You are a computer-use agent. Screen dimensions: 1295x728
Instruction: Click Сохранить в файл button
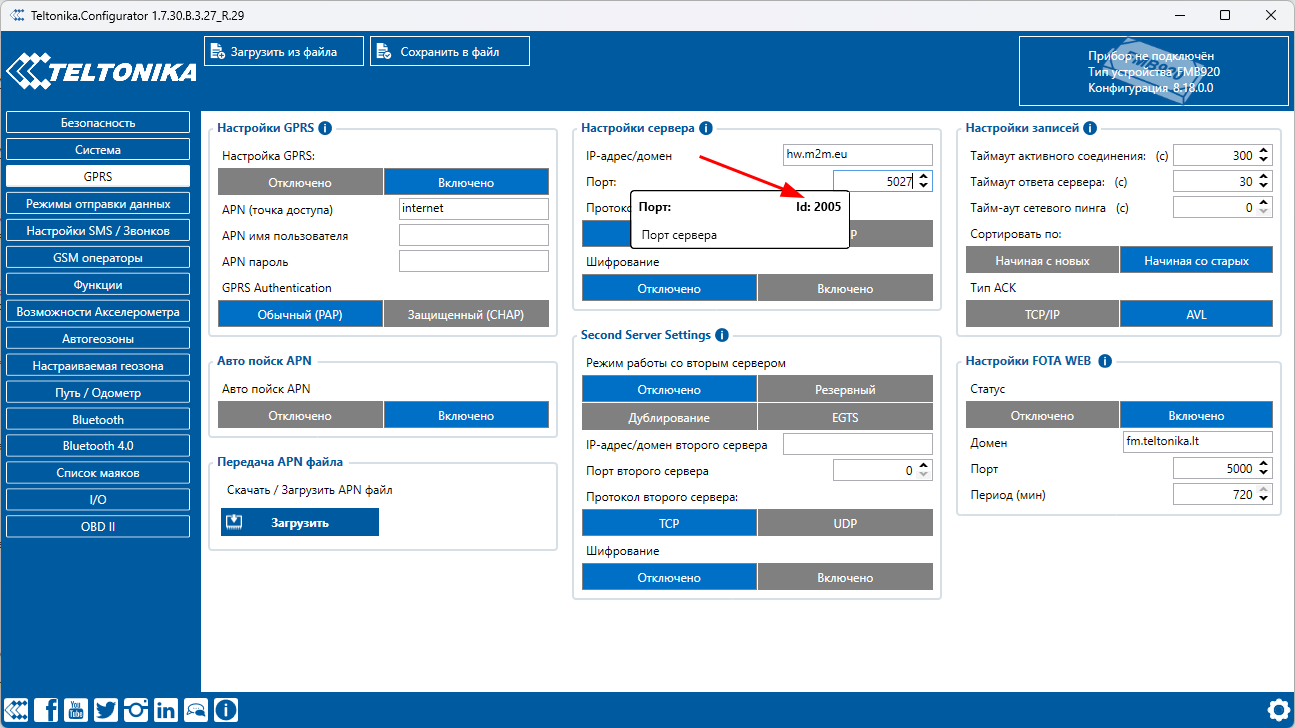point(450,52)
